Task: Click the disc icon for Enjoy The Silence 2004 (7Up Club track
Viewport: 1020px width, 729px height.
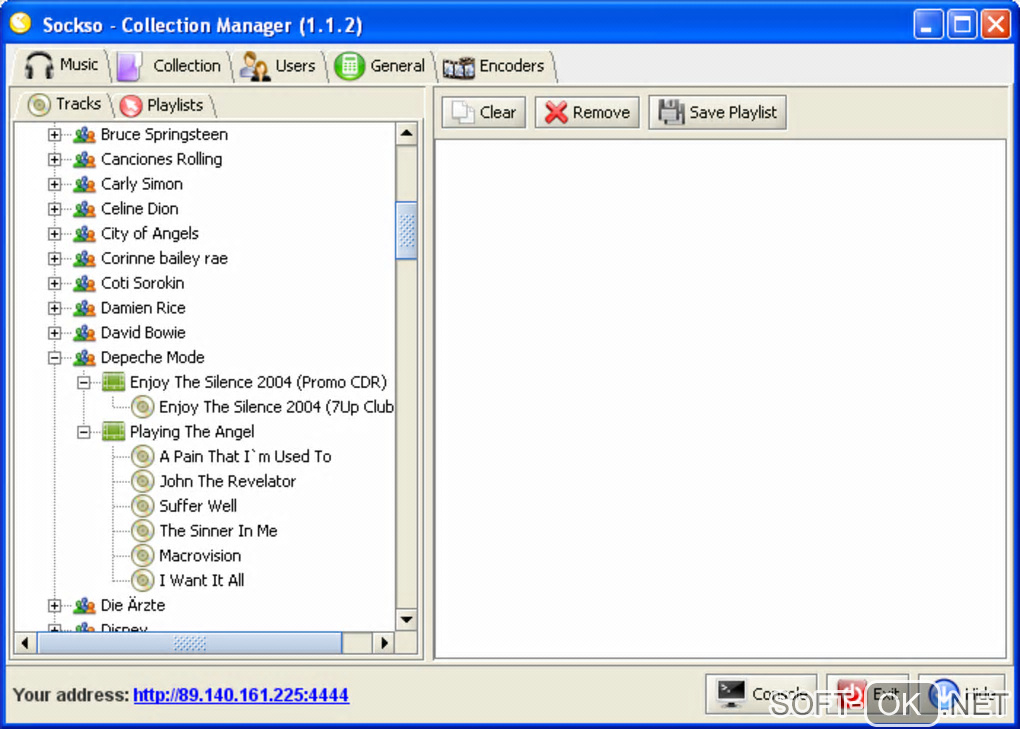Action: tap(142, 407)
